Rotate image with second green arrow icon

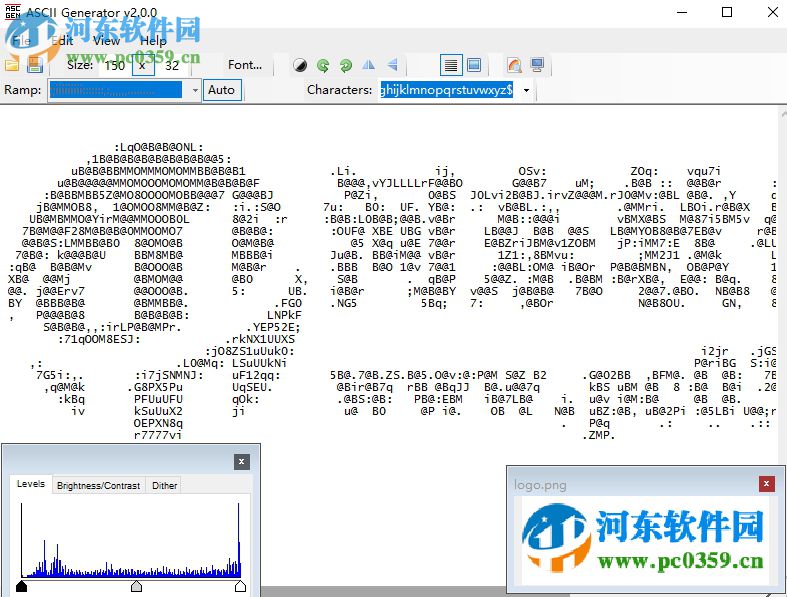click(x=346, y=65)
